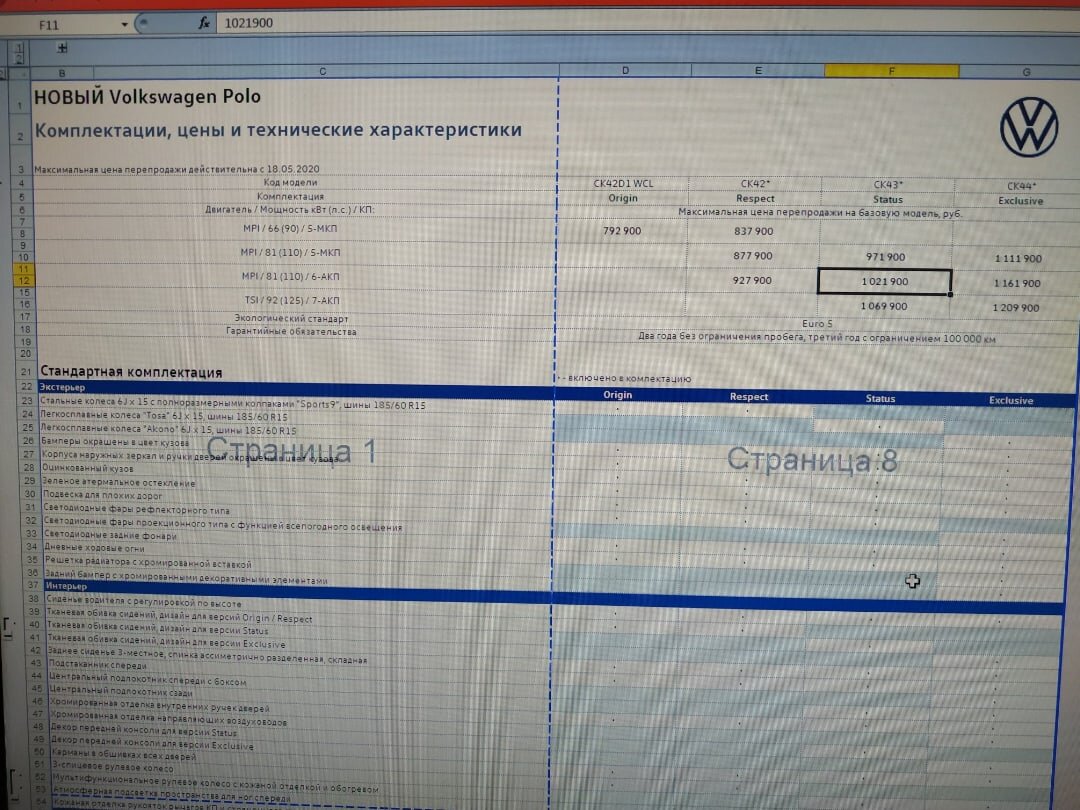Open the Name Box dropdown arrow
Image resolution: width=1080 pixels, height=810 pixels.
(124, 24)
